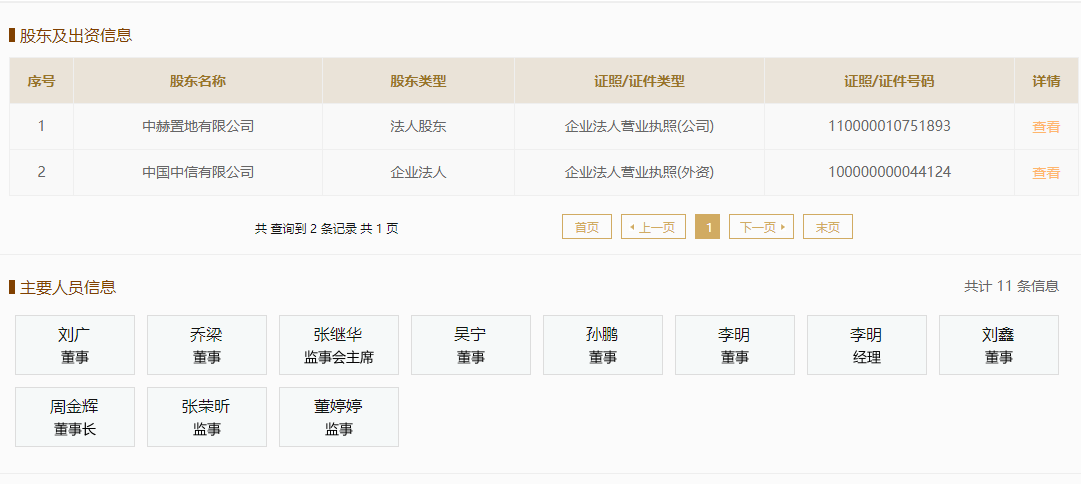Open the 乔梁 董事 personnel card
Image resolution: width=1081 pixels, height=484 pixels.
point(207,345)
